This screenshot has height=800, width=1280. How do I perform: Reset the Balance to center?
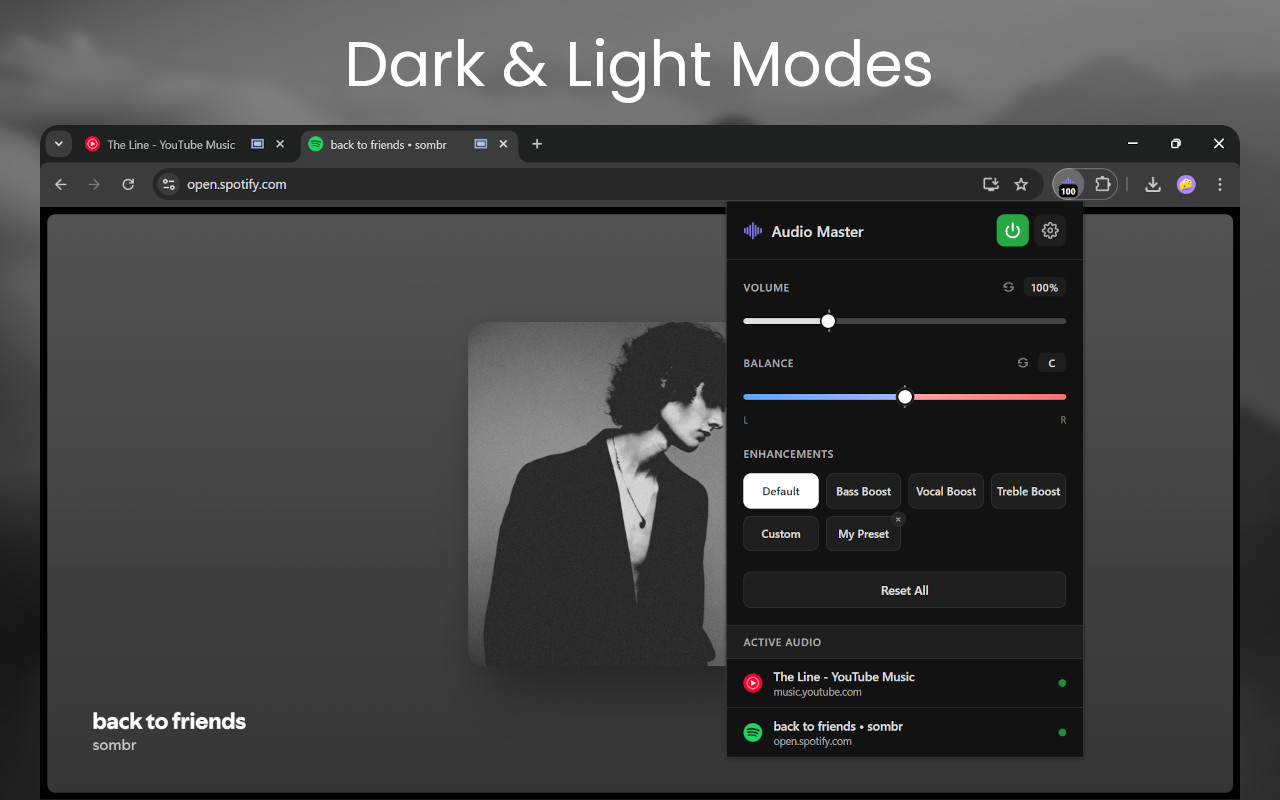click(1022, 363)
